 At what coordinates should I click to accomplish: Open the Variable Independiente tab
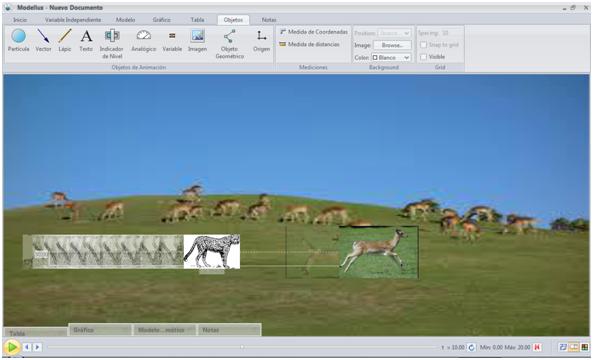(x=73, y=20)
